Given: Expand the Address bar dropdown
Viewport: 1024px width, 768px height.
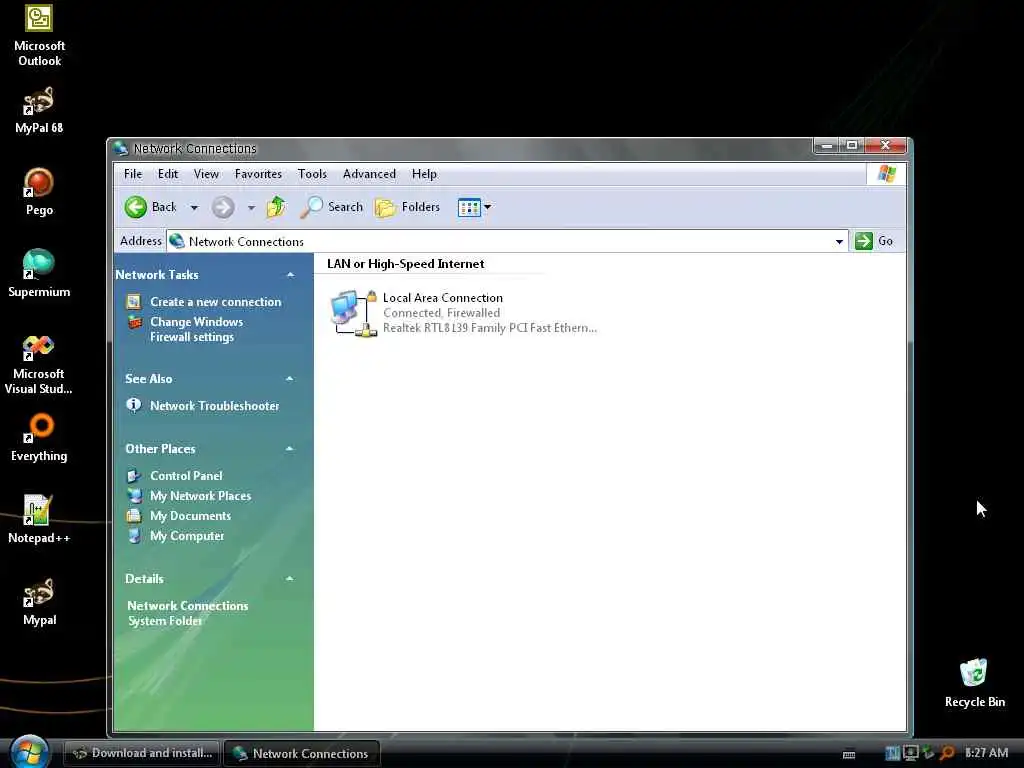Looking at the screenshot, I should [x=839, y=242].
